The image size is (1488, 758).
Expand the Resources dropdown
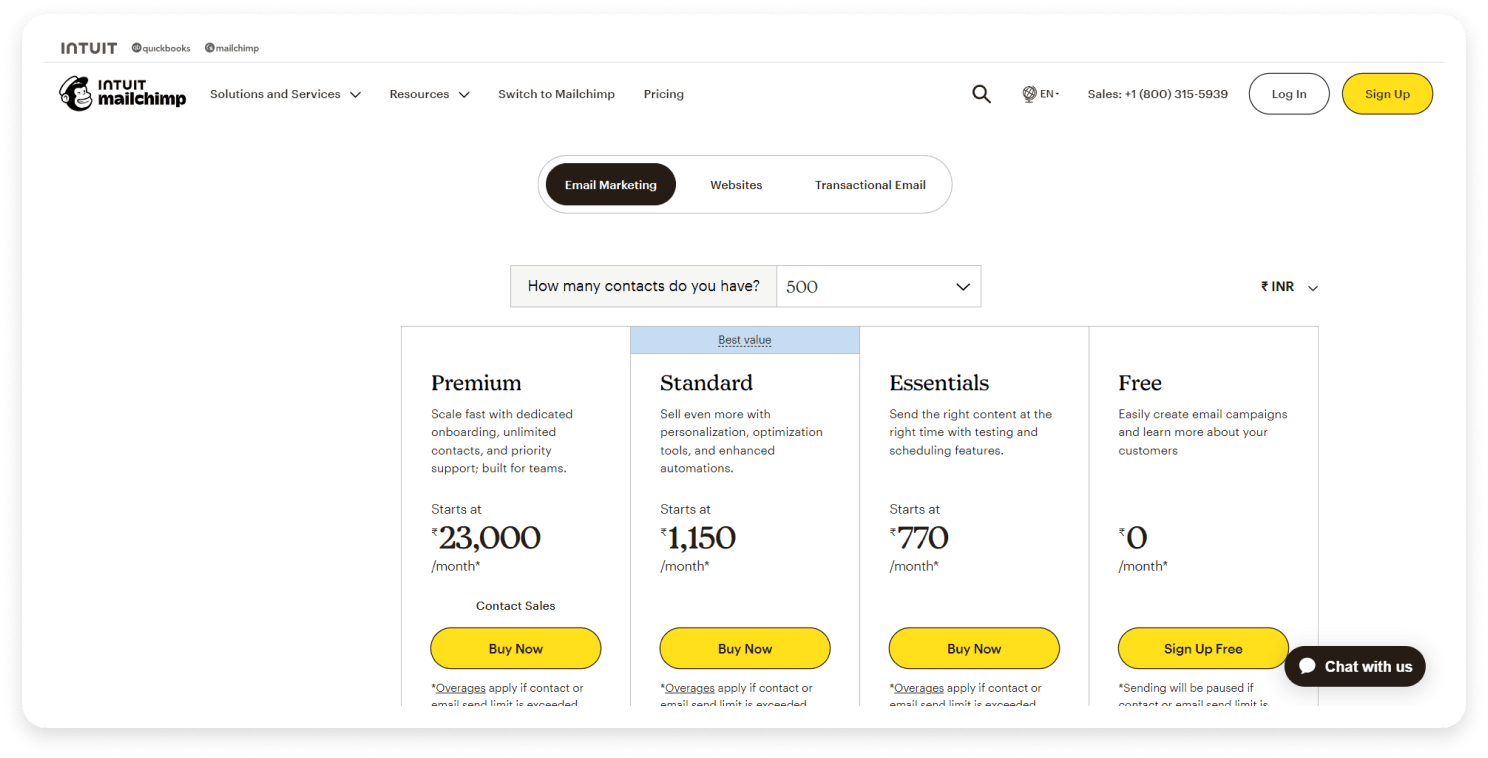click(429, 93)
